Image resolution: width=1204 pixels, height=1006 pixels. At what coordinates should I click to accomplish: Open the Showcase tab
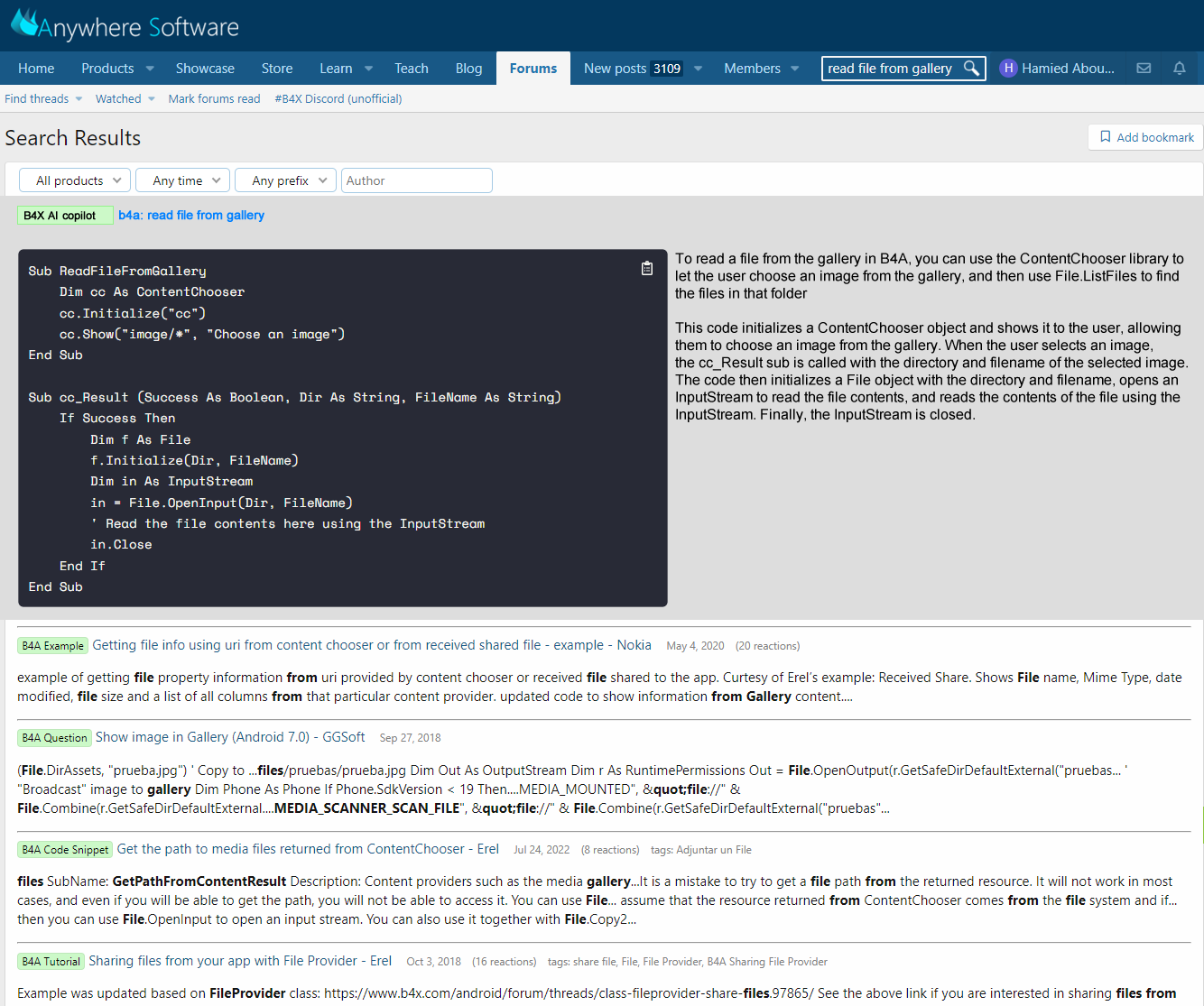click(x=205, y=69)
